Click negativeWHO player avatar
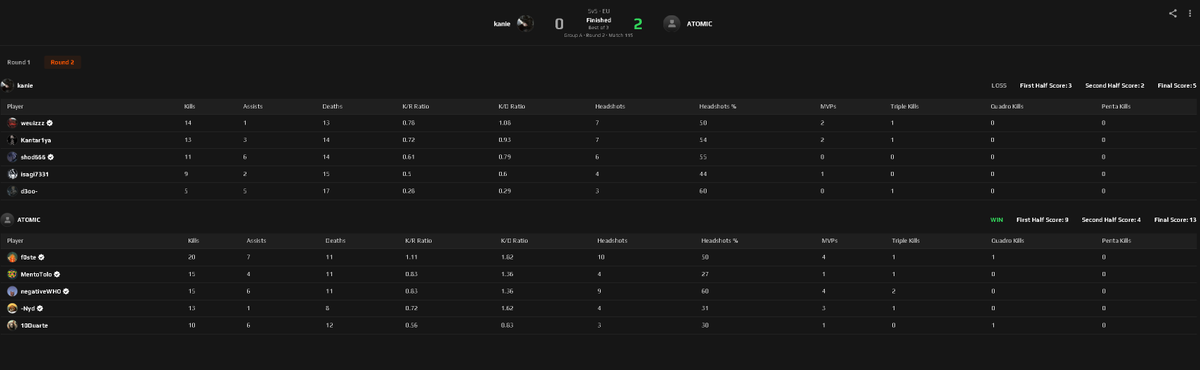The image size is (1200, 370). [12, 291]
